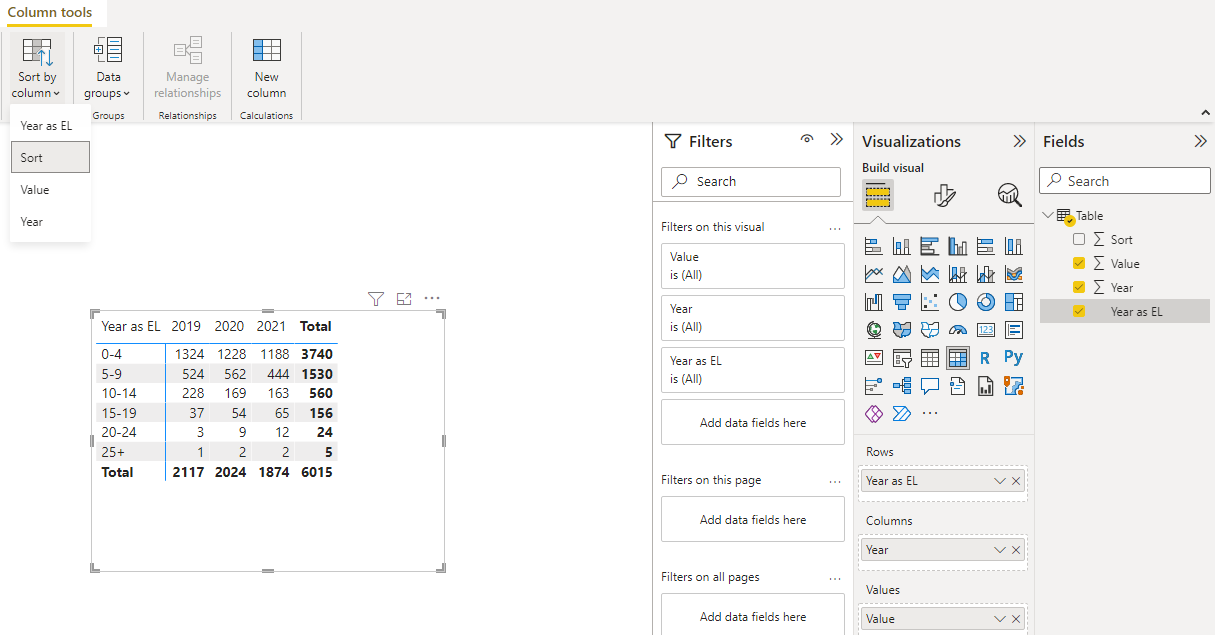Select the gauge visual

(957, 330)
